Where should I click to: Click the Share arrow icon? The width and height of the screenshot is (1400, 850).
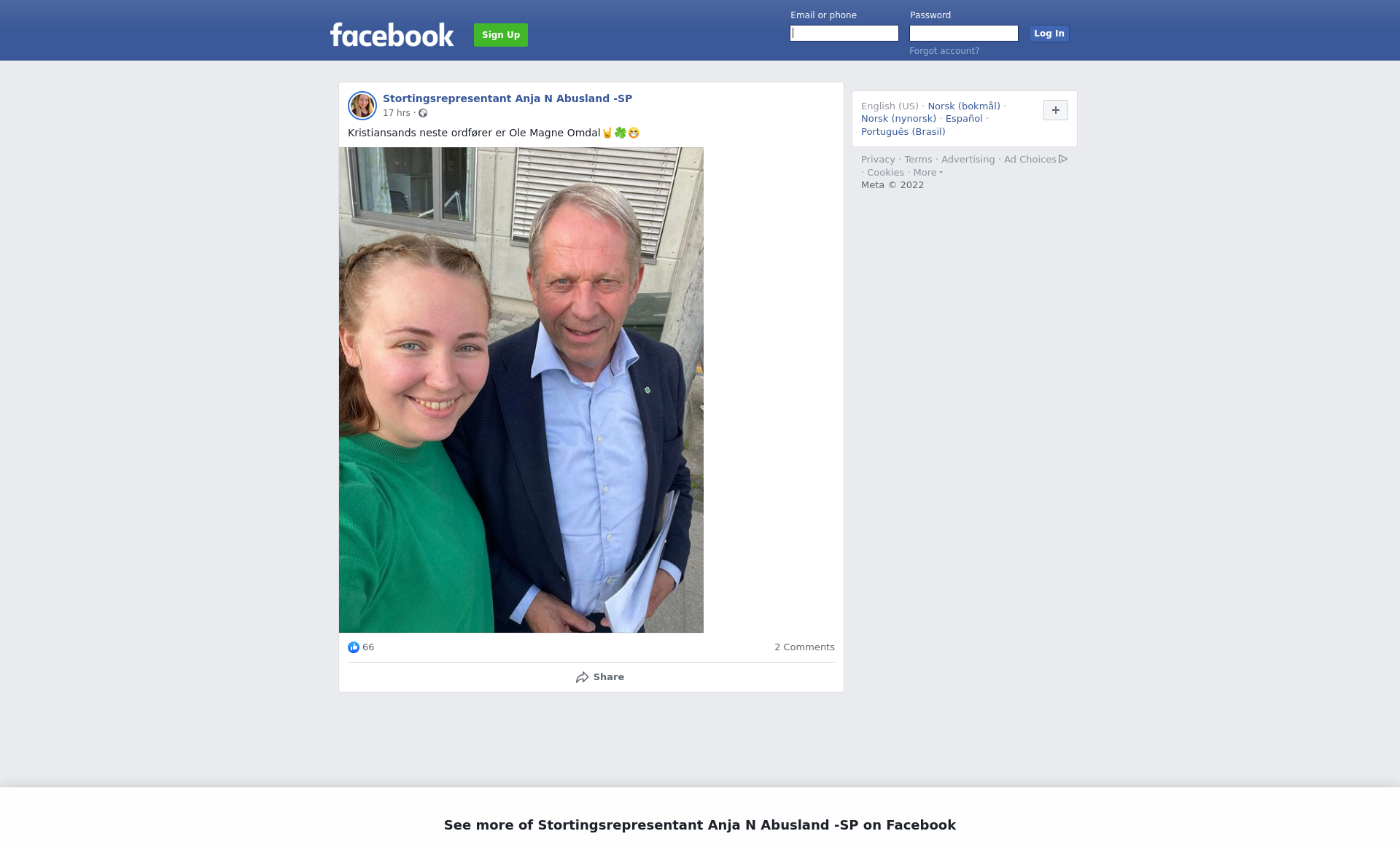tap(582, 677)
